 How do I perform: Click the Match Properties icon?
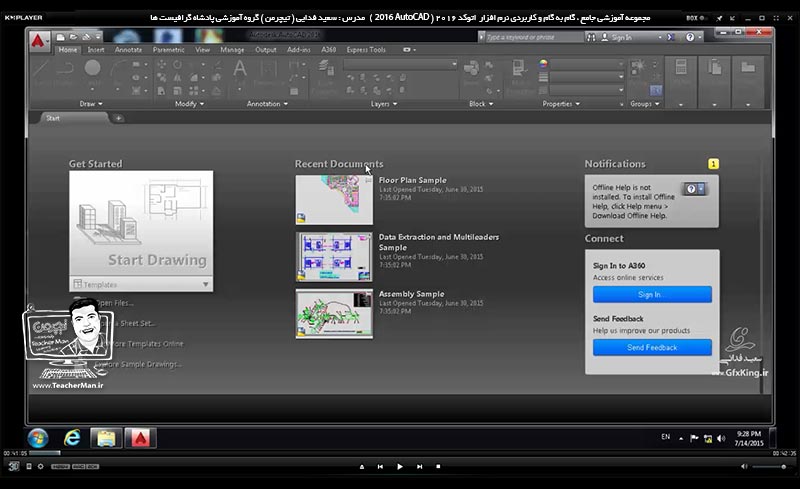click(x=519, y=69)
